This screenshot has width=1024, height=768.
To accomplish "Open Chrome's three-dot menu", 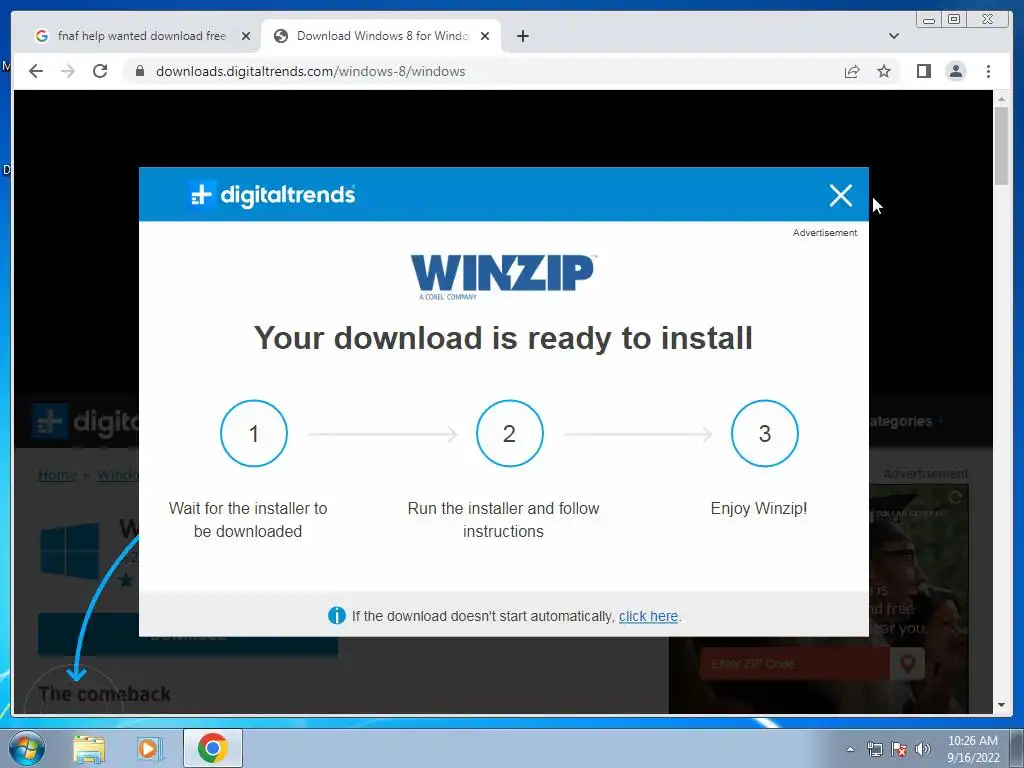I will click(x=988, y=71).
